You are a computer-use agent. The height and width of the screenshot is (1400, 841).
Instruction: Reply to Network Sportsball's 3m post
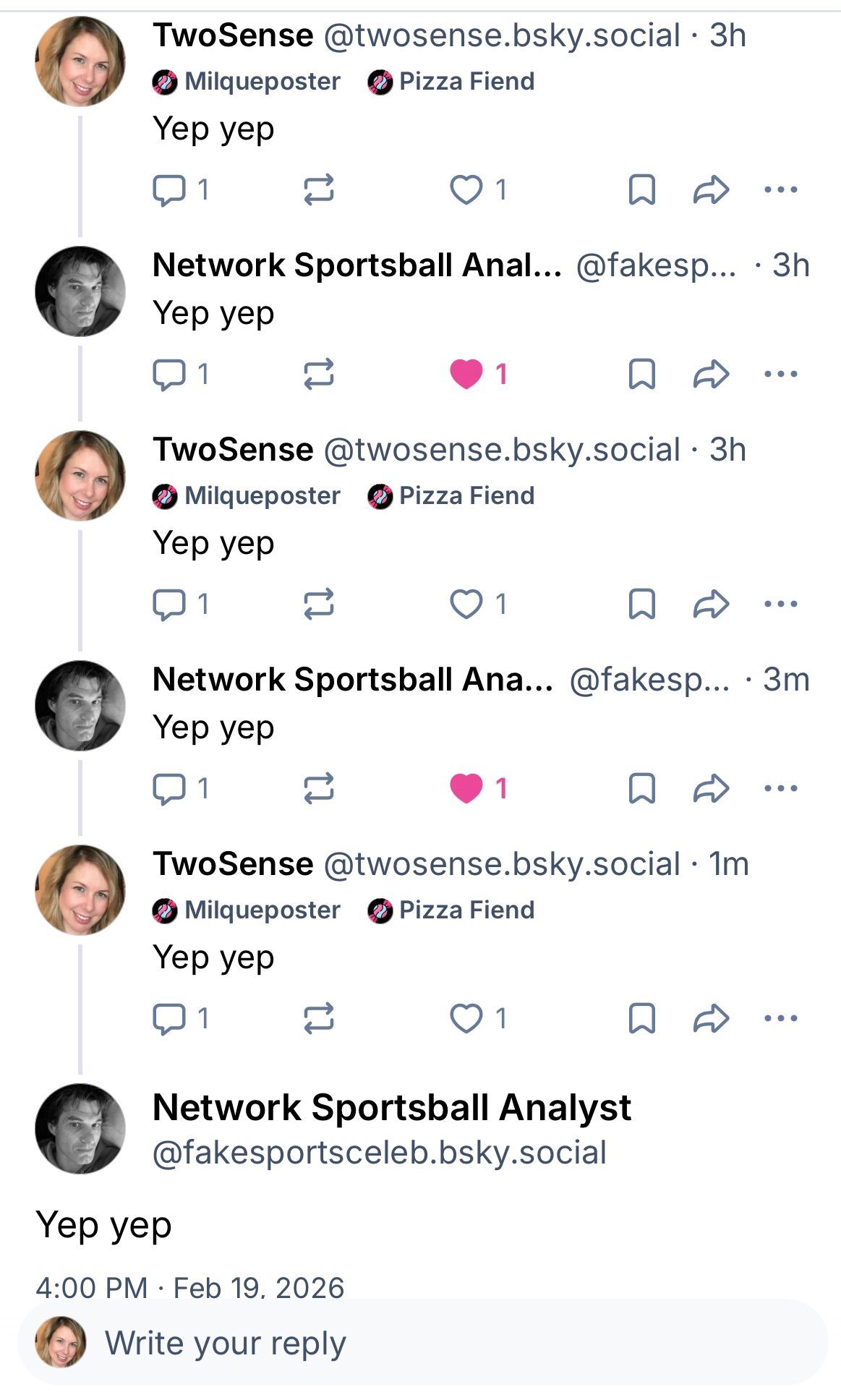pyautogui.click(x=169, y=788)
